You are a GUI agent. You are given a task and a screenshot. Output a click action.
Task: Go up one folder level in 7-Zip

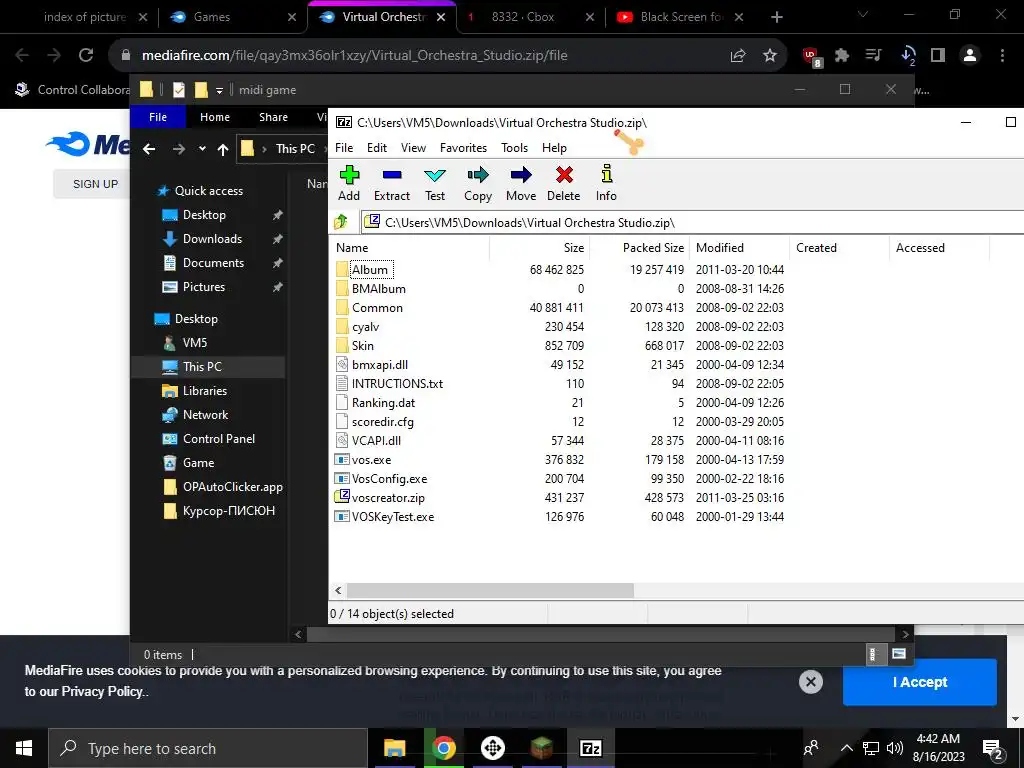[341, 223]
